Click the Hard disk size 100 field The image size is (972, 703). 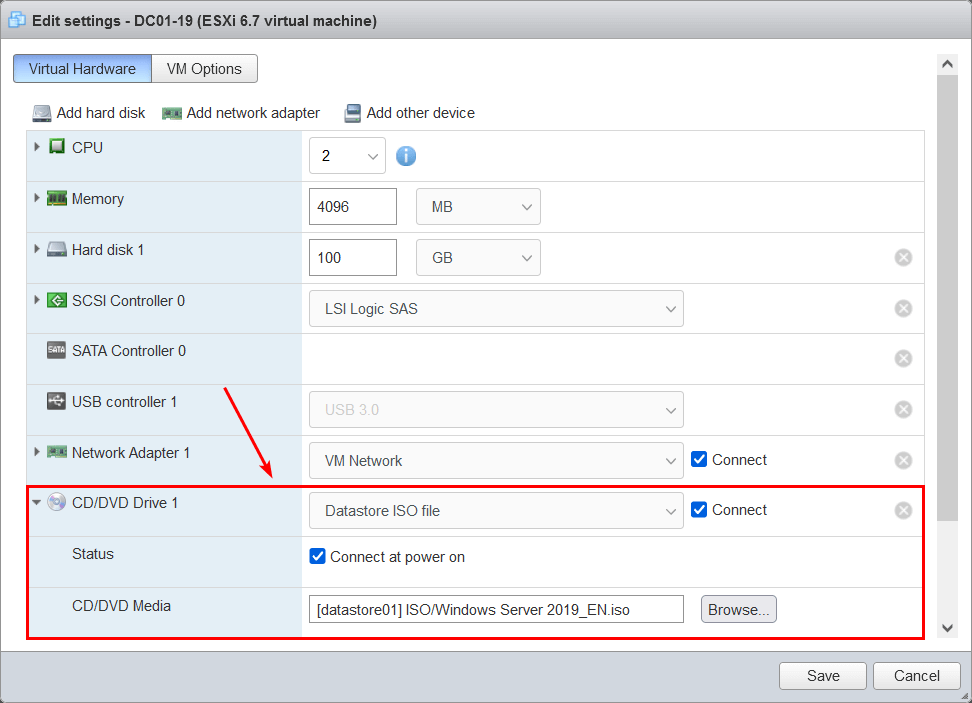tap(353, 257)
